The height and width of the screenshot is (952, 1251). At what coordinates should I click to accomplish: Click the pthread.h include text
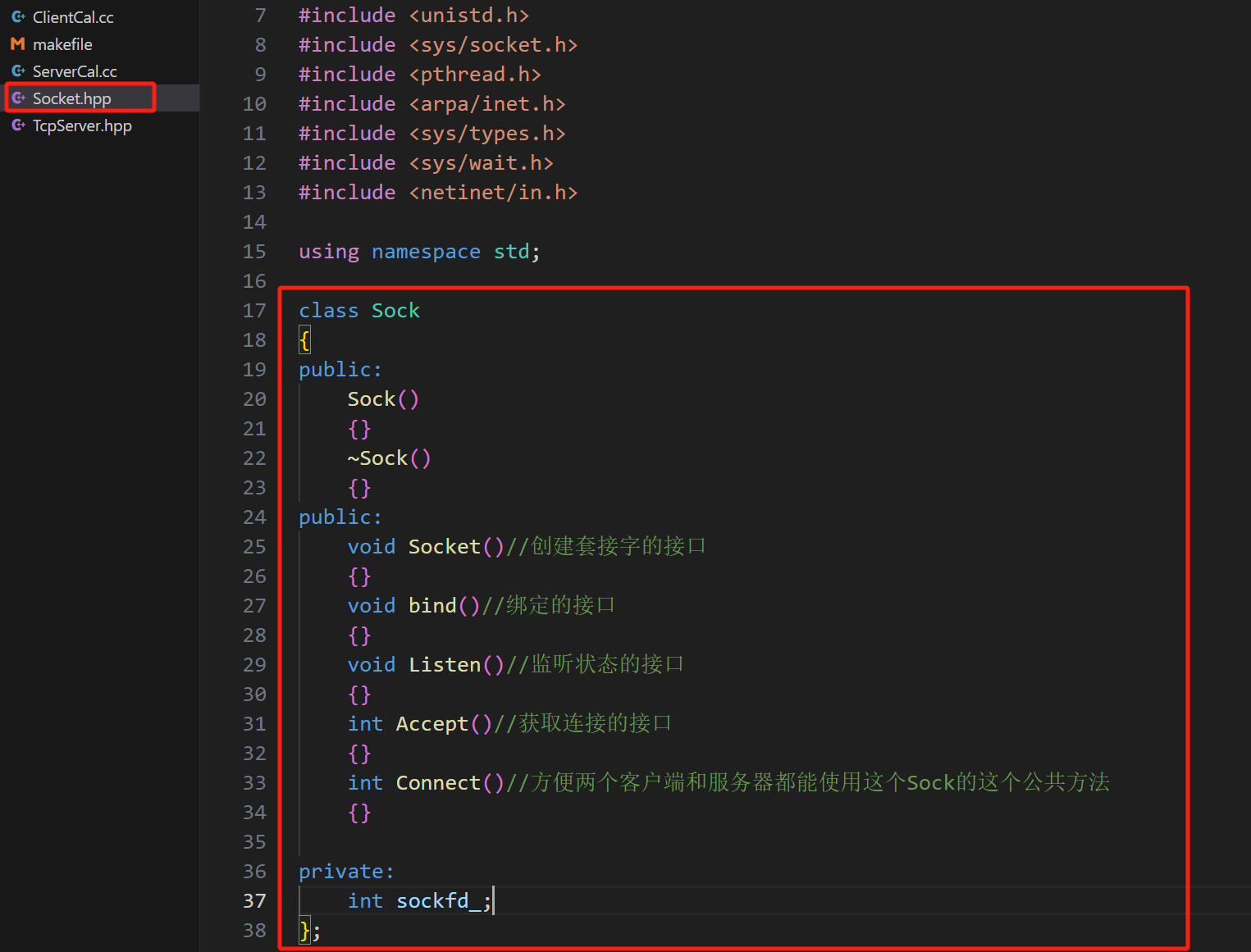click(480, 75)
